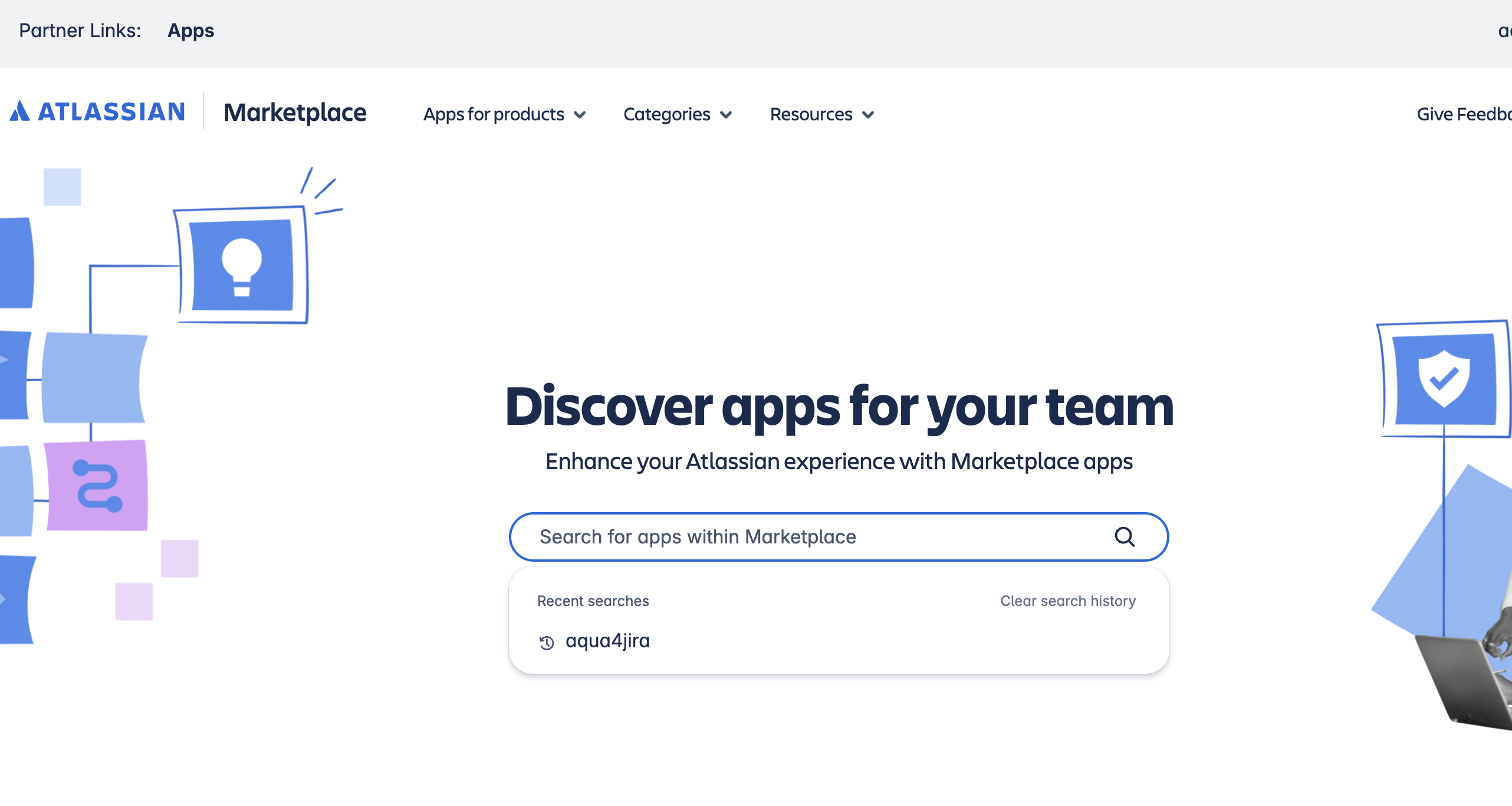Open the Resources dropdown menu
The image size is (1512, 806).
[821, 114]
